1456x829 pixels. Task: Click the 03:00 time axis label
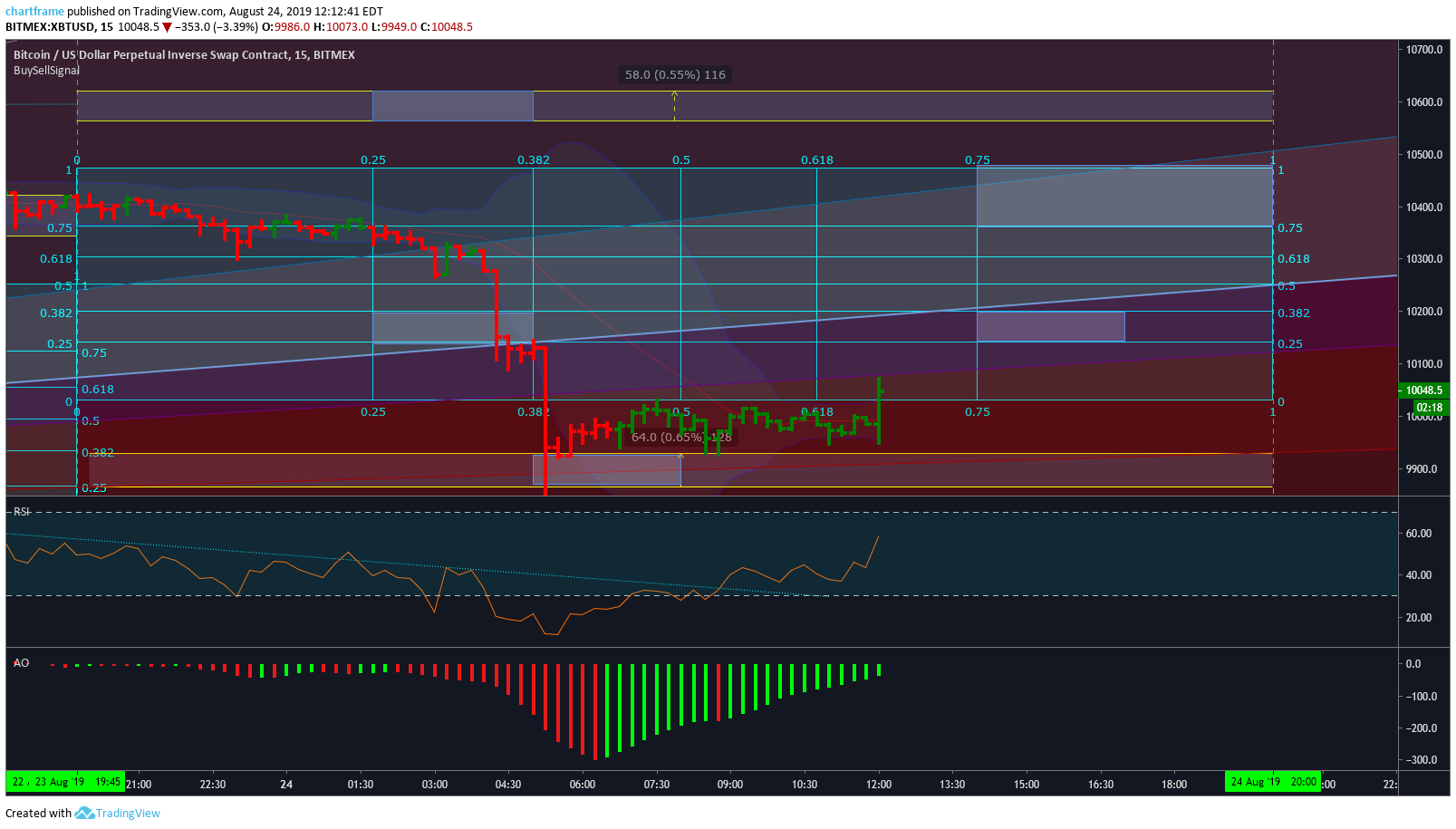pos(435,785)
